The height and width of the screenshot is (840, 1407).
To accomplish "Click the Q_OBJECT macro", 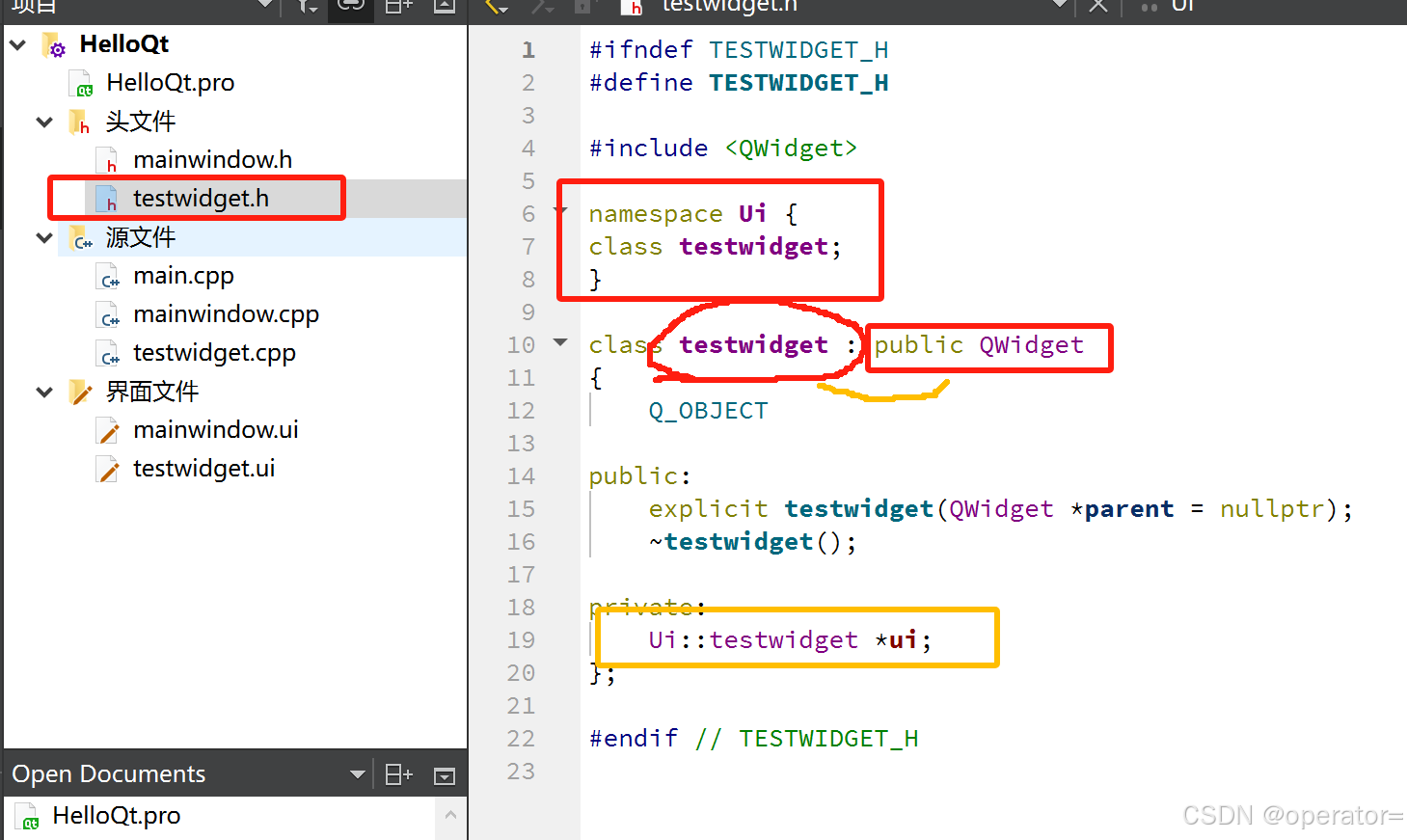I will coord(709,411).
